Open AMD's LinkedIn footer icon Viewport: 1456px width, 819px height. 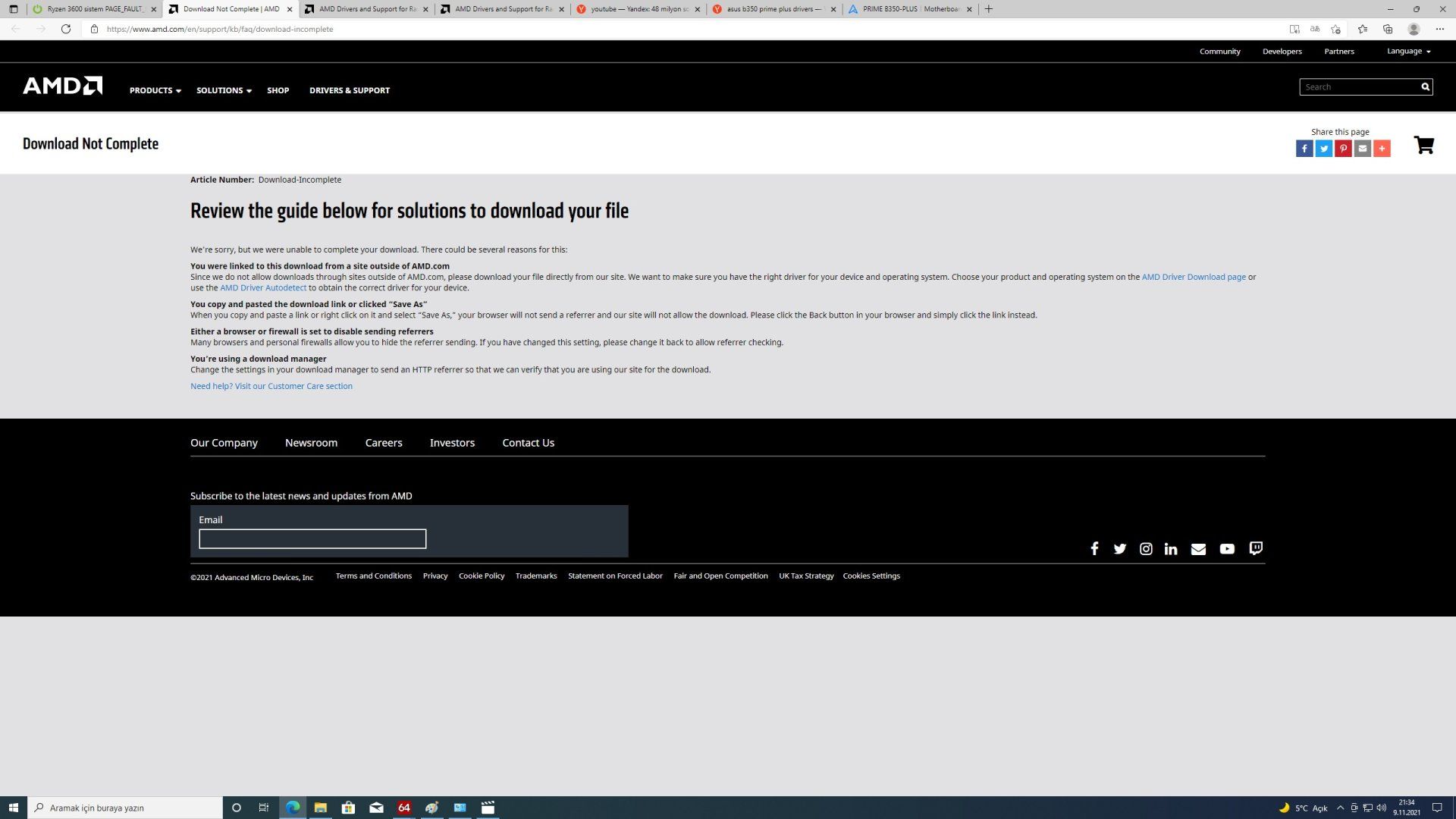1171,549
